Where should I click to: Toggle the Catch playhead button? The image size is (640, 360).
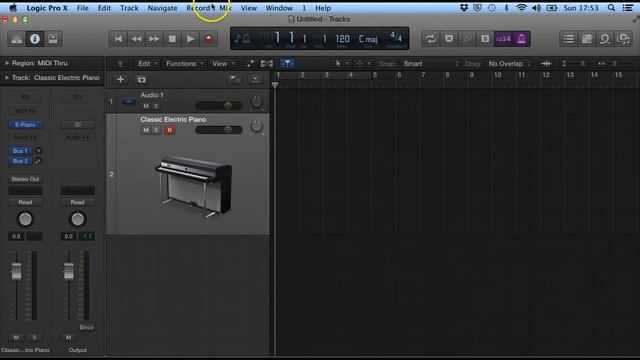(287, 64)
